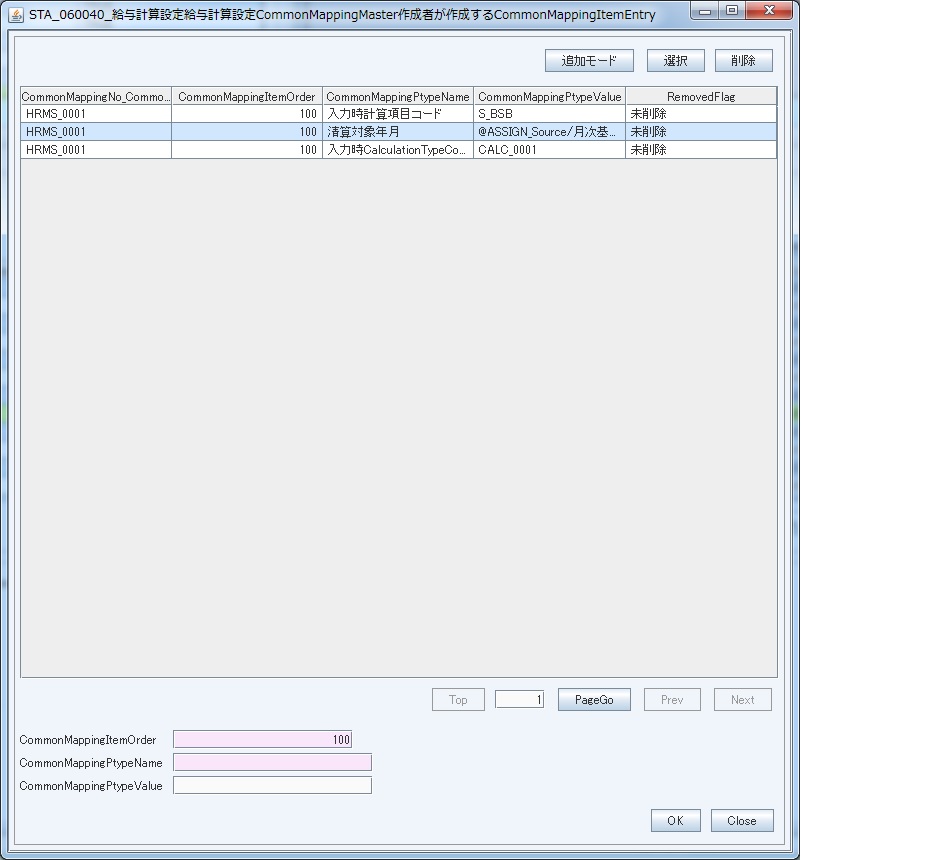Image resolution: width=940 pixels, height=860 pixels.
Task: Select the row with 入力時計算項目コード
Action: click(398, 114)
